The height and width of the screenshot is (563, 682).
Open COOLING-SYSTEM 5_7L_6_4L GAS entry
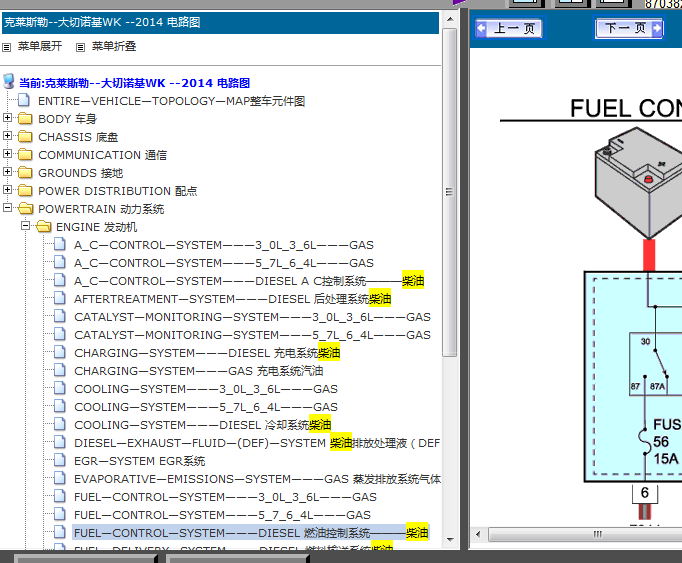pos(206,407)
